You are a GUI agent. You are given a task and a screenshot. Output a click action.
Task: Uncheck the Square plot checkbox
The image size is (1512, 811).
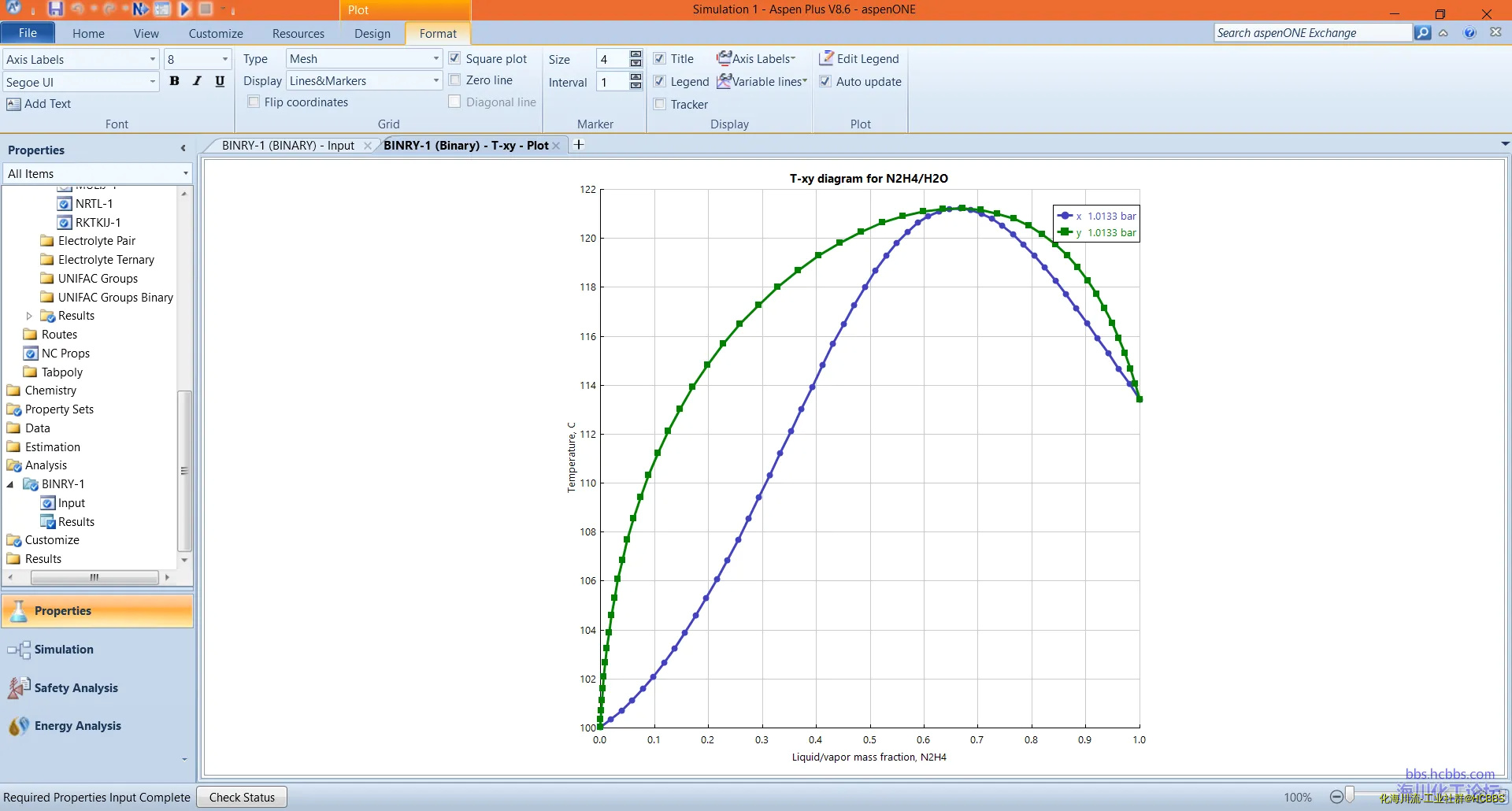tap(454, 58)
